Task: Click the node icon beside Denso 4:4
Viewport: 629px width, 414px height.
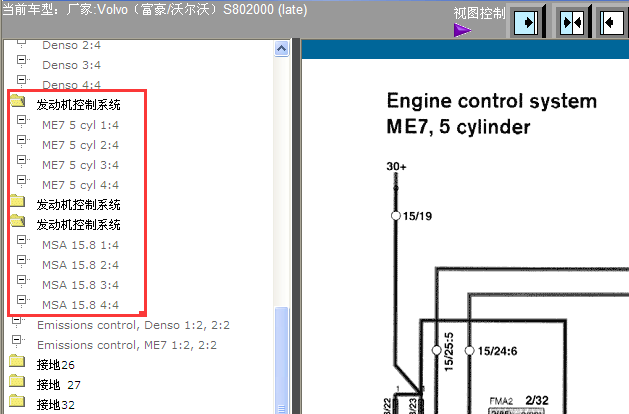Action: point(22,80)
